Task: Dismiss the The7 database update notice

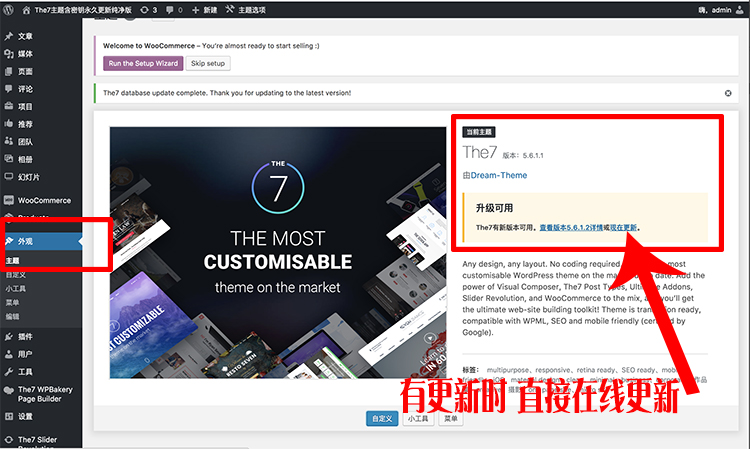Action: click(728, 93)
